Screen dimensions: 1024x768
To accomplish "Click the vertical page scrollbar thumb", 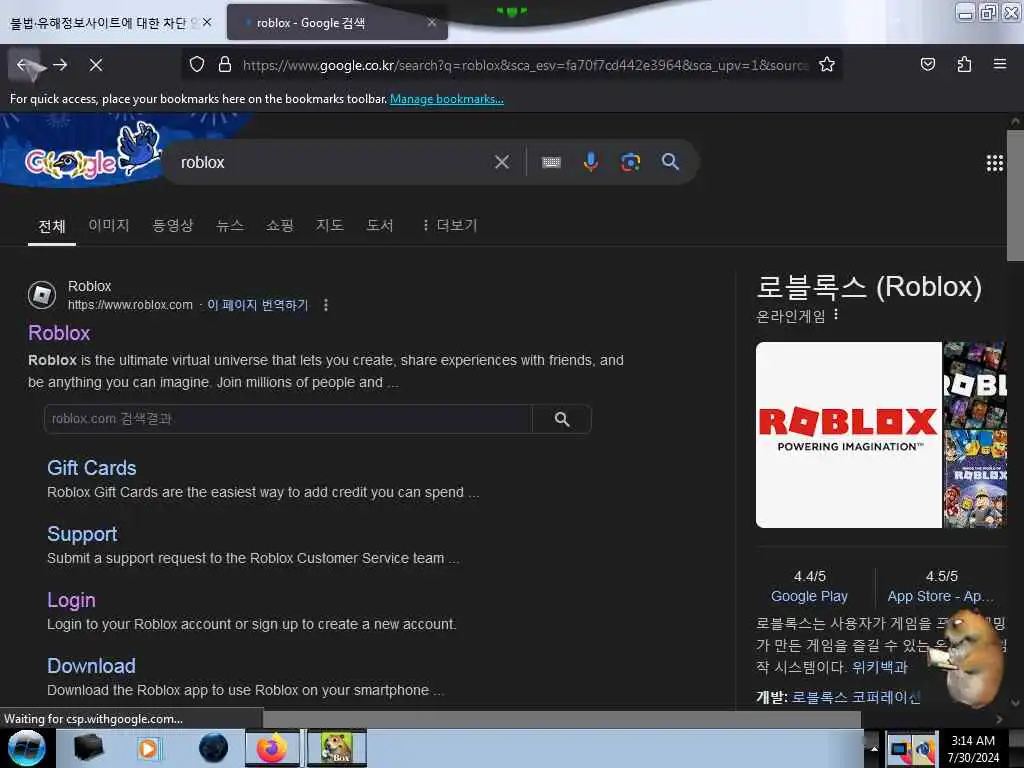I will point(1015,196).
